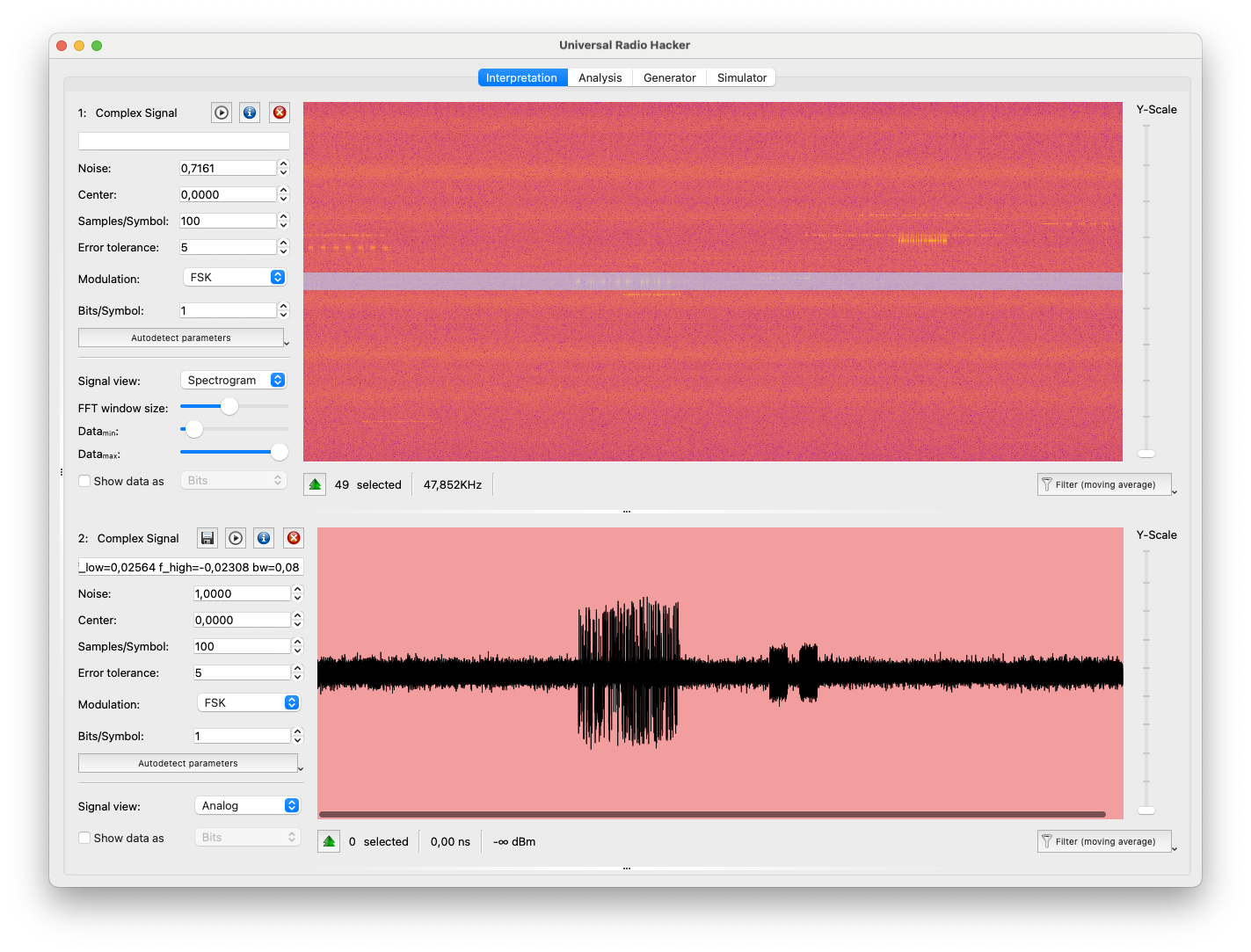The height and width of the screenshot is (952, 1251).
Task: Open Signal view Spectrogram dropdown
Action: [235, 380]
